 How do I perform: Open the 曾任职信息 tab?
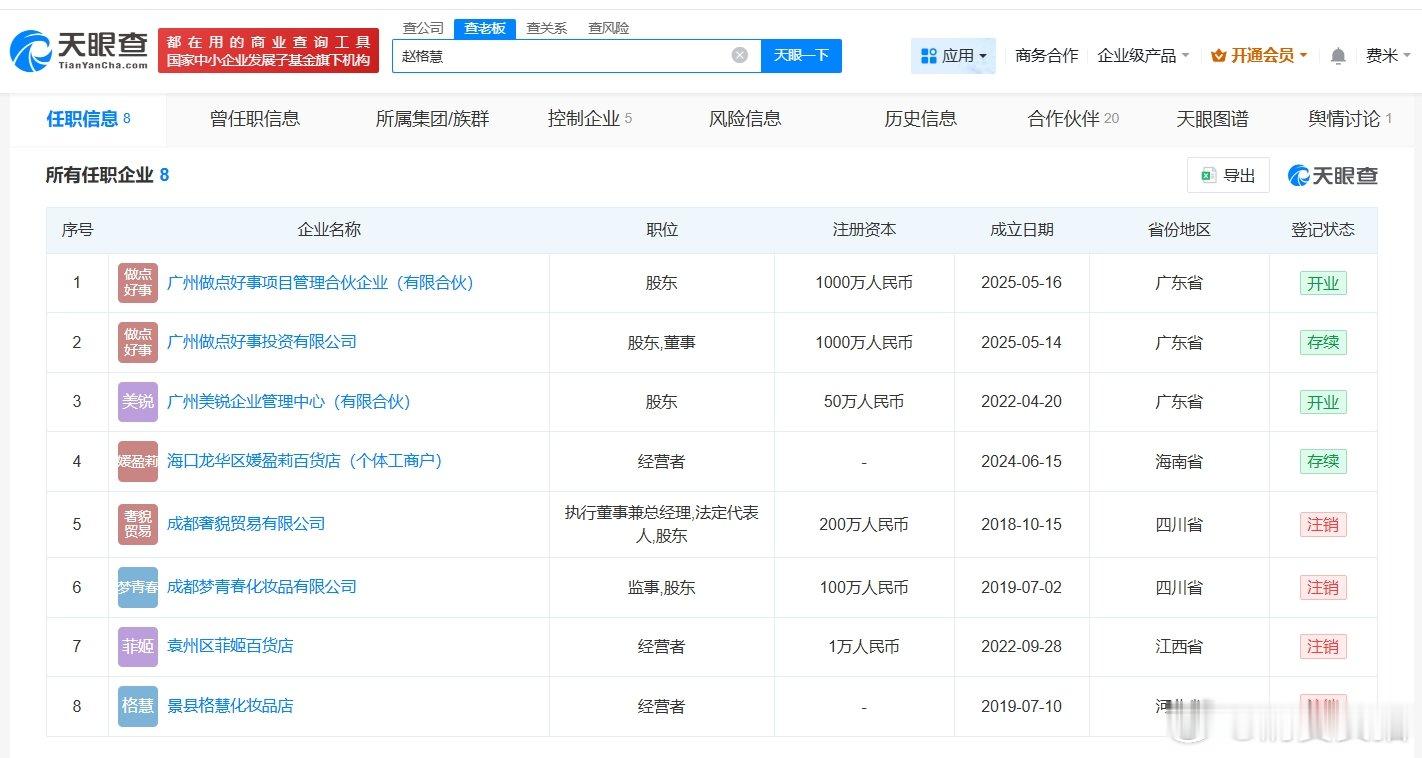pos(255,119)
